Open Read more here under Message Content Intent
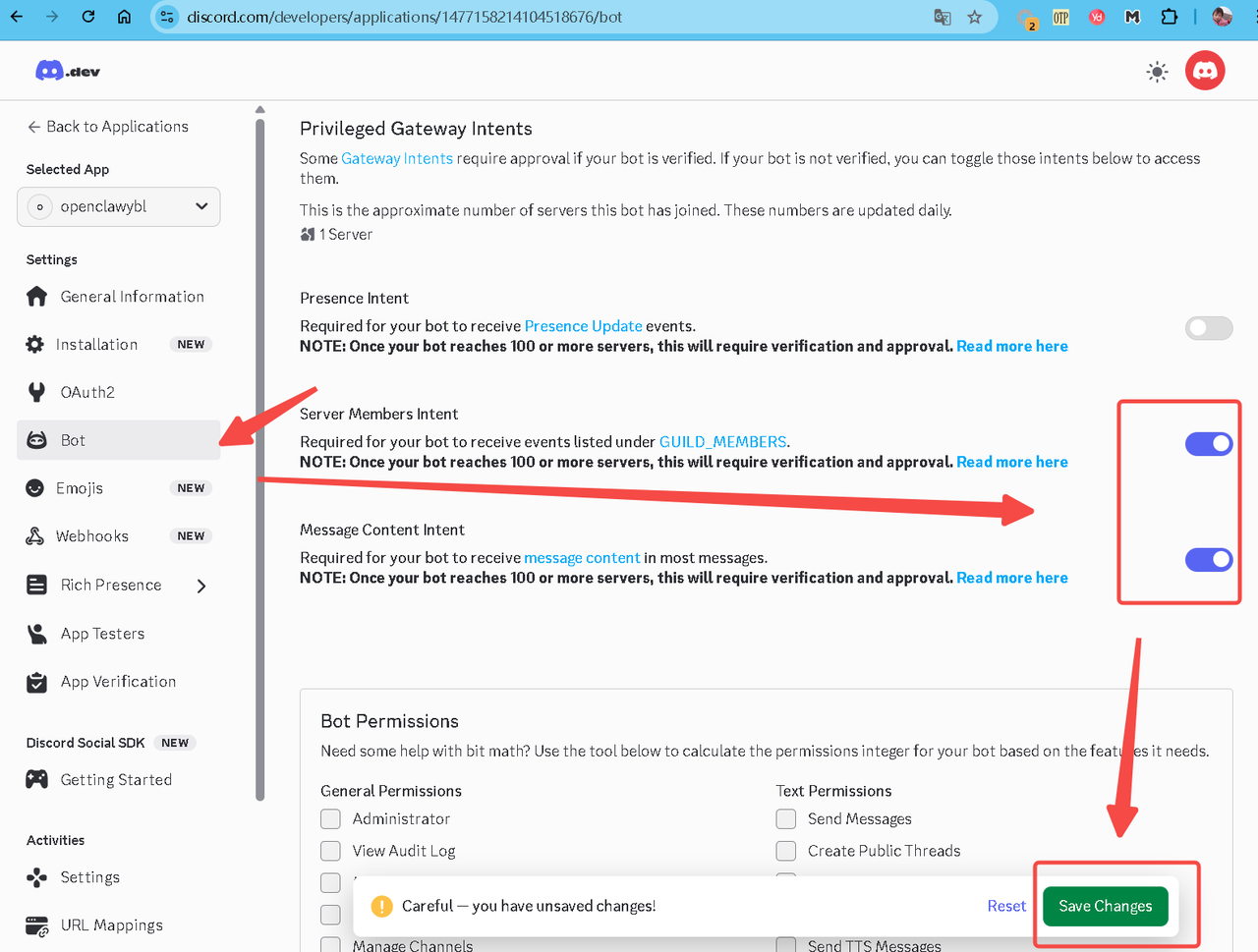Image resolution: width=1258 pixels, height=952 pixels. (x=1012, y=578)
